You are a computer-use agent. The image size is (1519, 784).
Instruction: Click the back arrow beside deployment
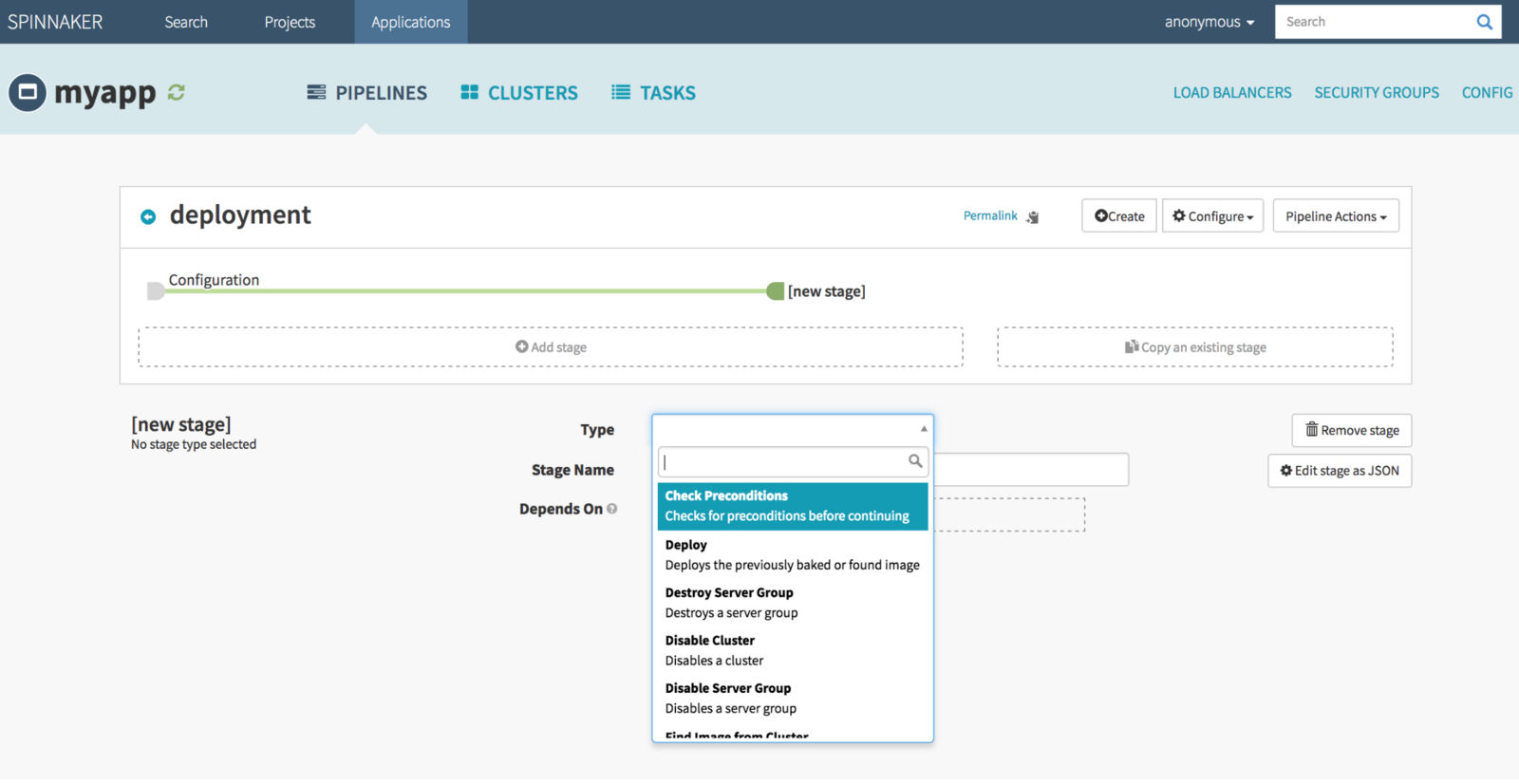click(x=148, y=216)
